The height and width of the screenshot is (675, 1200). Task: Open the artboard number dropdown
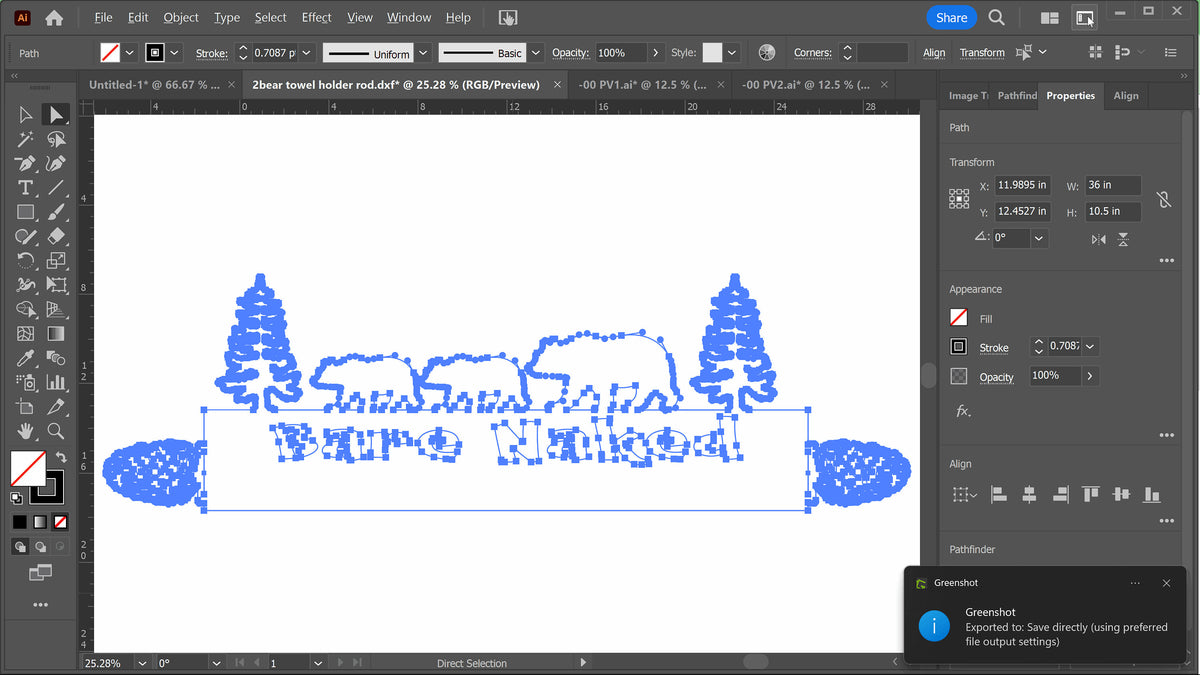click(318, 663)
